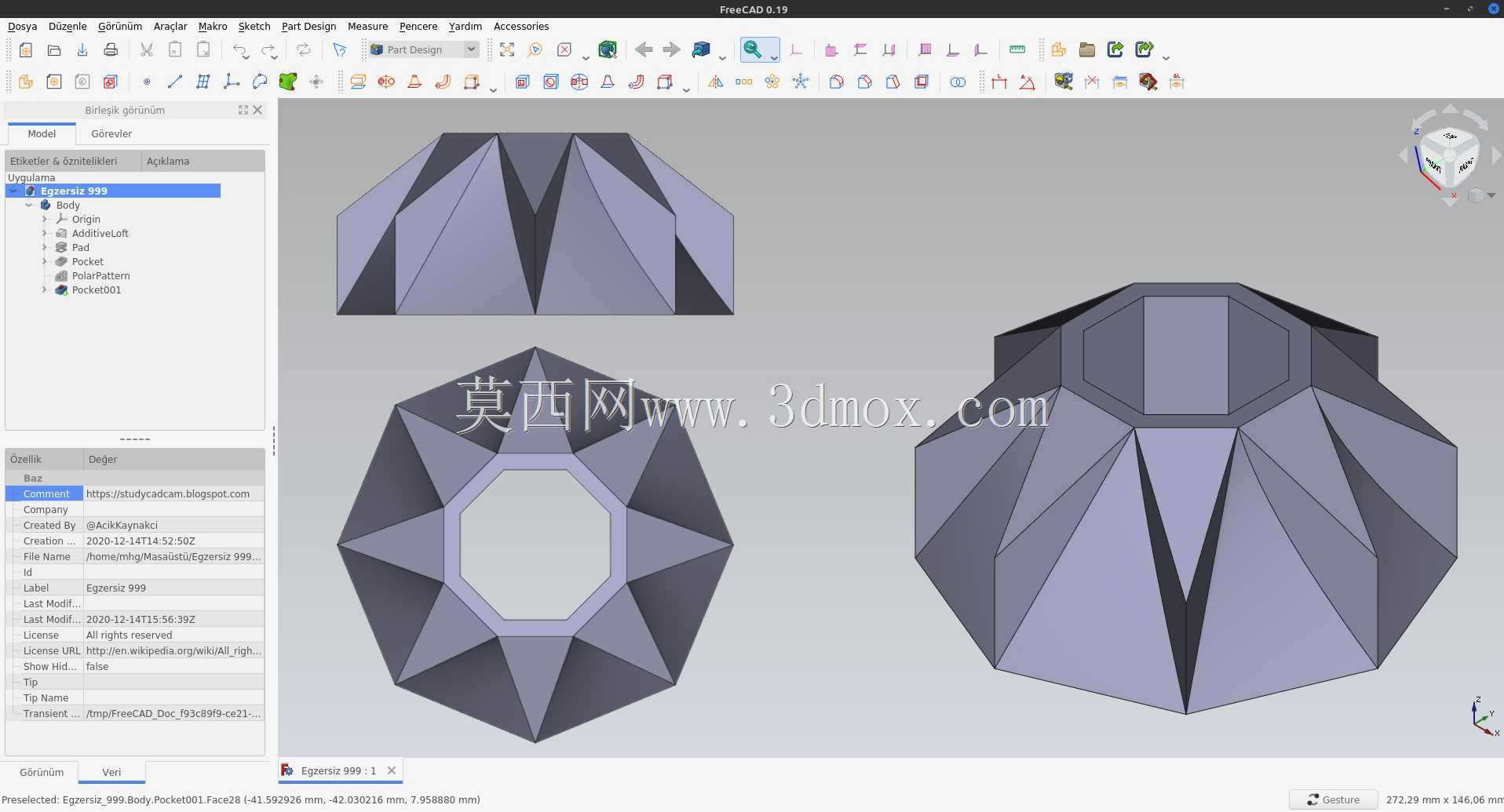This screenshot has width=1504, height=812.
Task: Select the Pocket tool icon
Action: tap(523, 82)
